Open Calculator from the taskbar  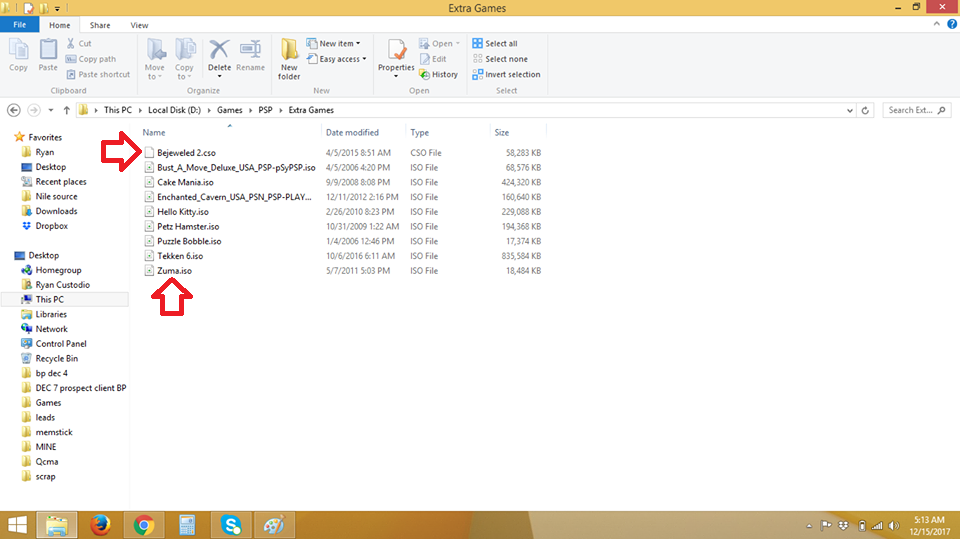(x=187, y=525)
